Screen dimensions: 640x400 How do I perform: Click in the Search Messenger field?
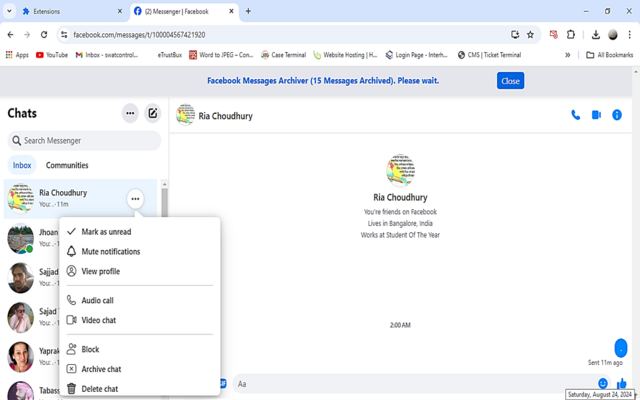pos(84,141)
